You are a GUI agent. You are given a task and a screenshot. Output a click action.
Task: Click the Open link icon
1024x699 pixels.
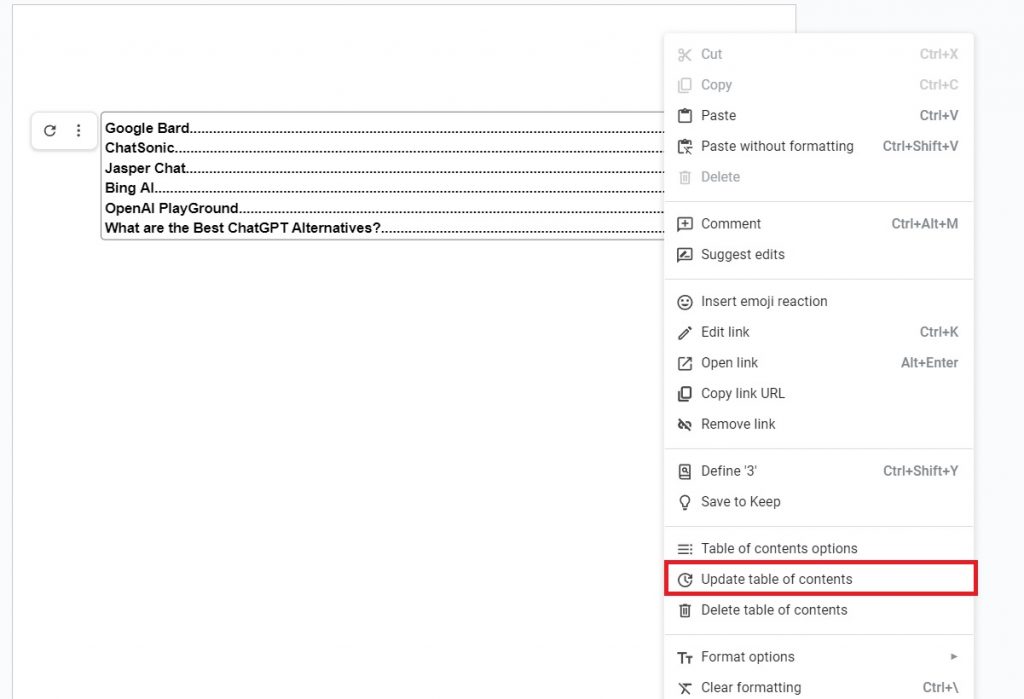pos(685,362)
